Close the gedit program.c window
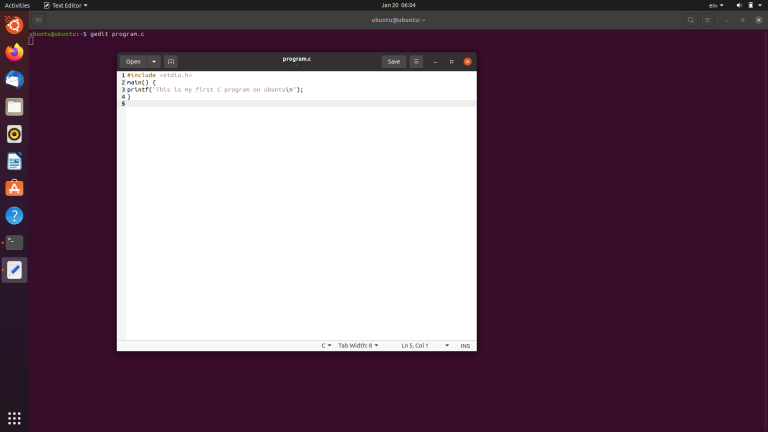 point(467,62)
